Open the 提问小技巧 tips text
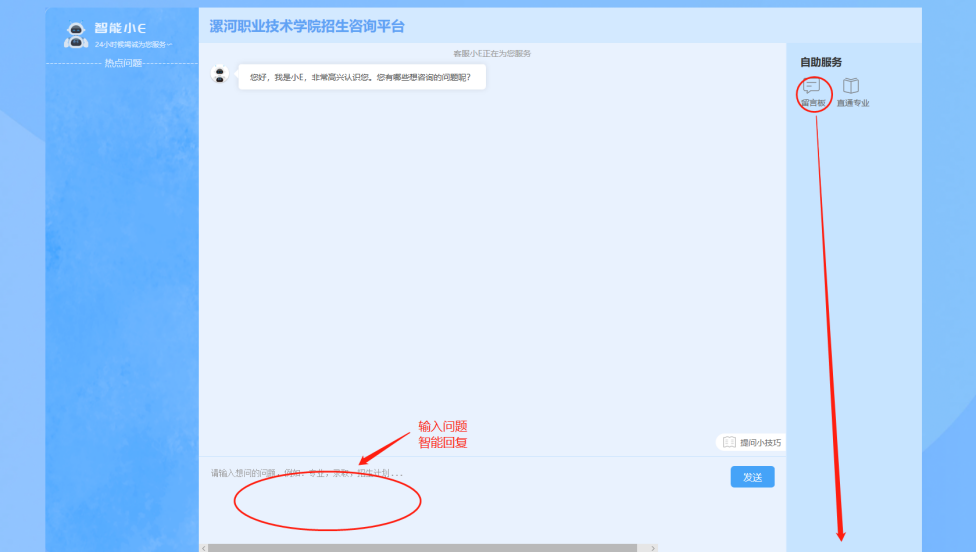Screen dimensions: 976x552 [760, 442]
